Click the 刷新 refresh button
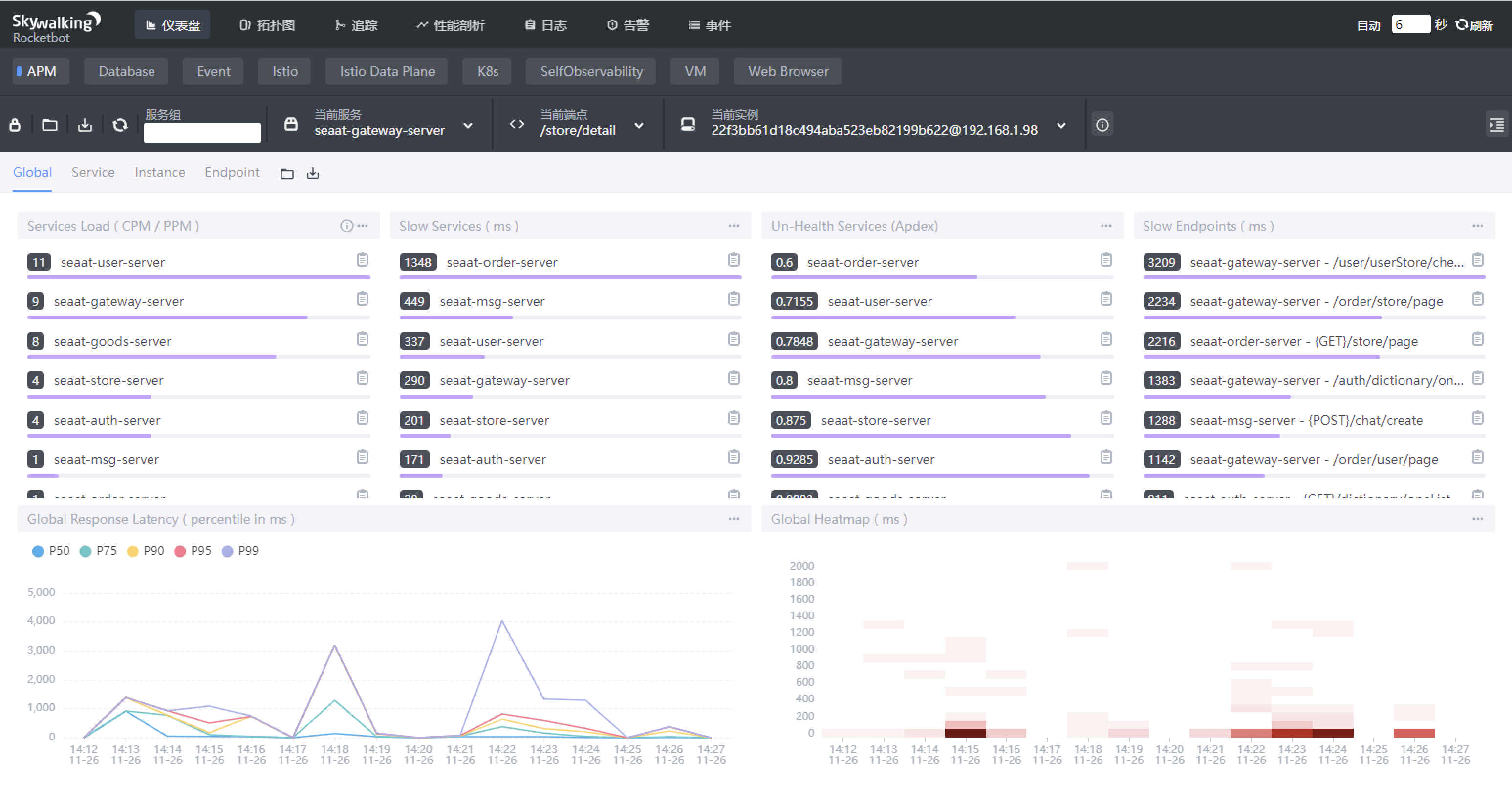The image size is (1512, 802). click(1474, 25)
